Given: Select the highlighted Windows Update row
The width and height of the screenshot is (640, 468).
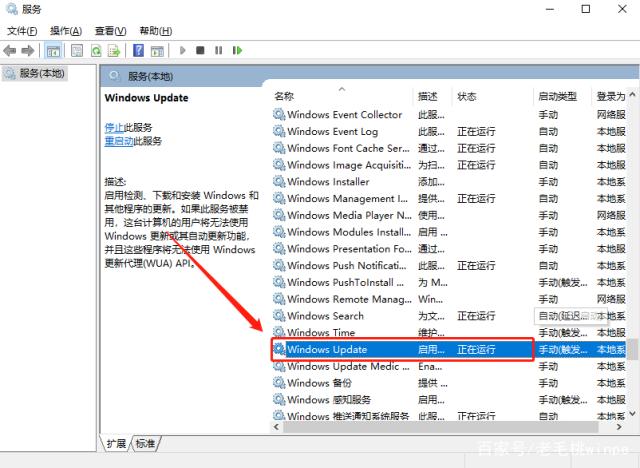Looking at the screenshot, I should coord(449,349).
